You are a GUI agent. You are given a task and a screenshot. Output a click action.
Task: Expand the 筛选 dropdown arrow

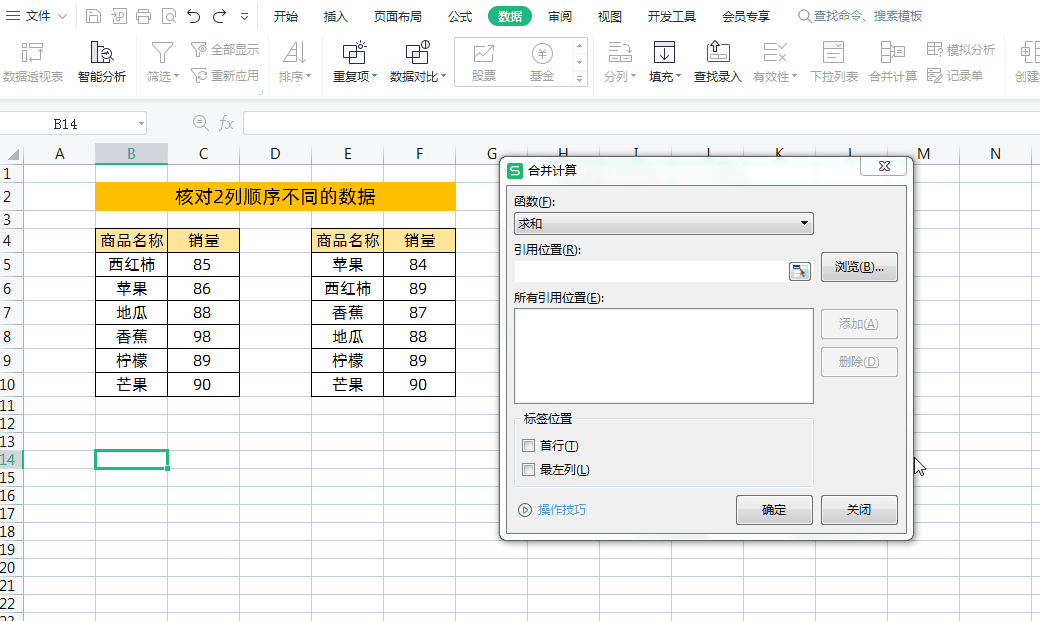coord(176,77)
